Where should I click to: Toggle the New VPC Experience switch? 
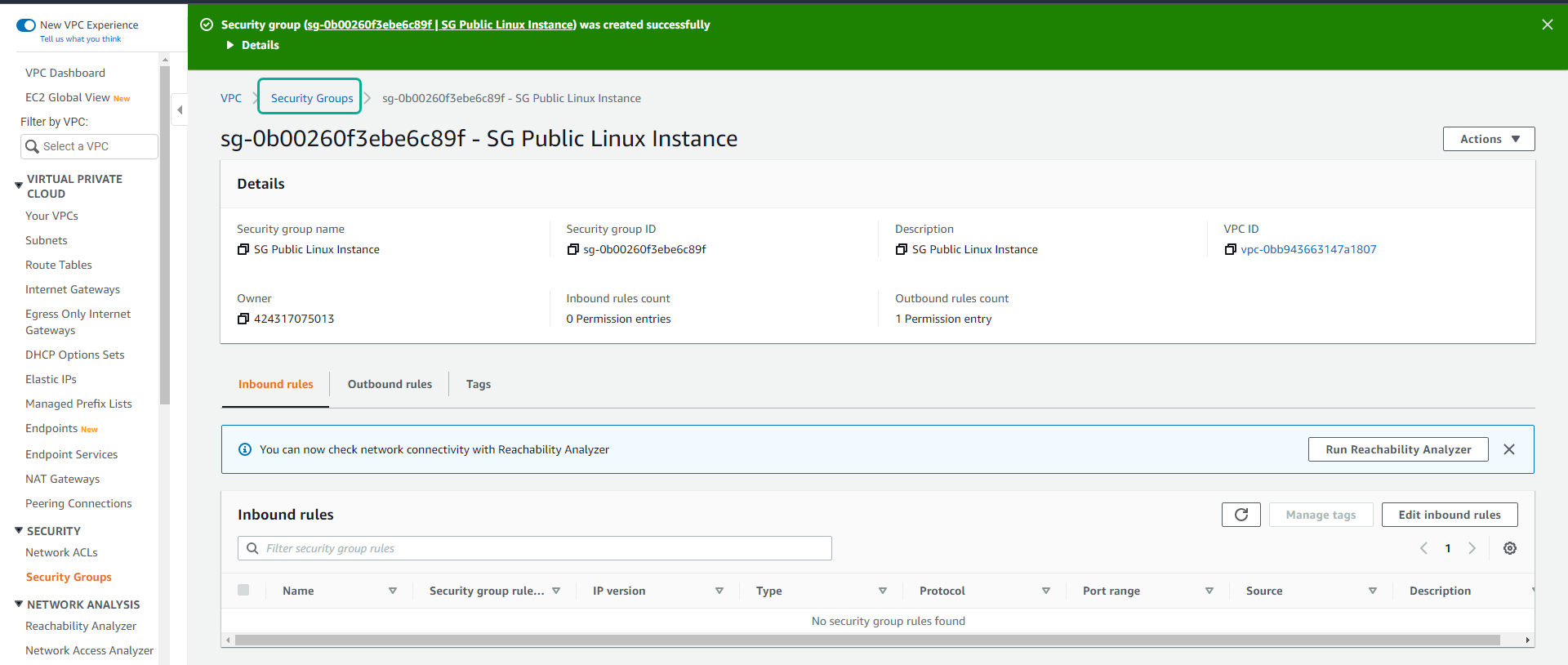pyautogui.click(x=26, y=25)
